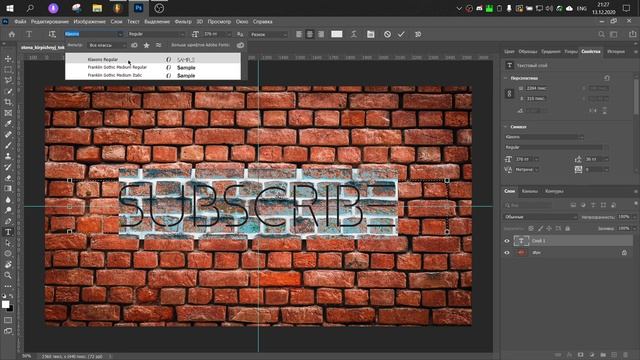This screenshot has width=640, height=360.
Task: Center align the text
Action: pyautogui.click(x=310, y=34)
